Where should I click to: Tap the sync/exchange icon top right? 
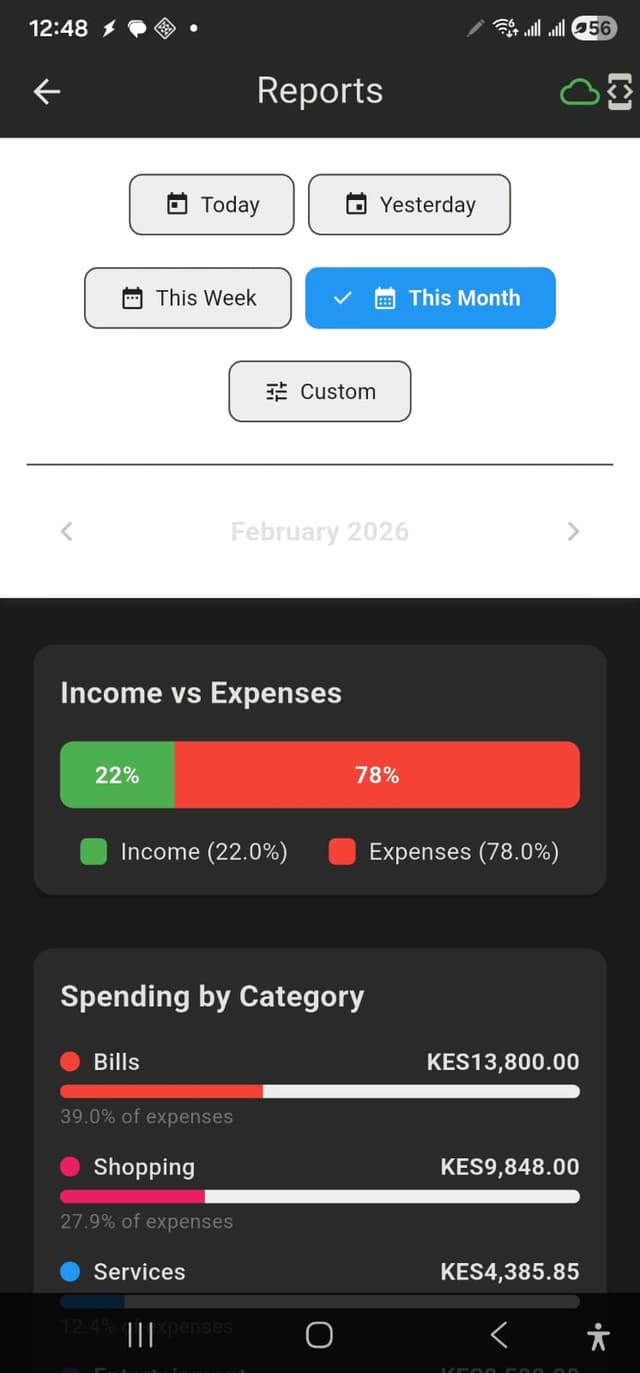(x=620, y=91)
